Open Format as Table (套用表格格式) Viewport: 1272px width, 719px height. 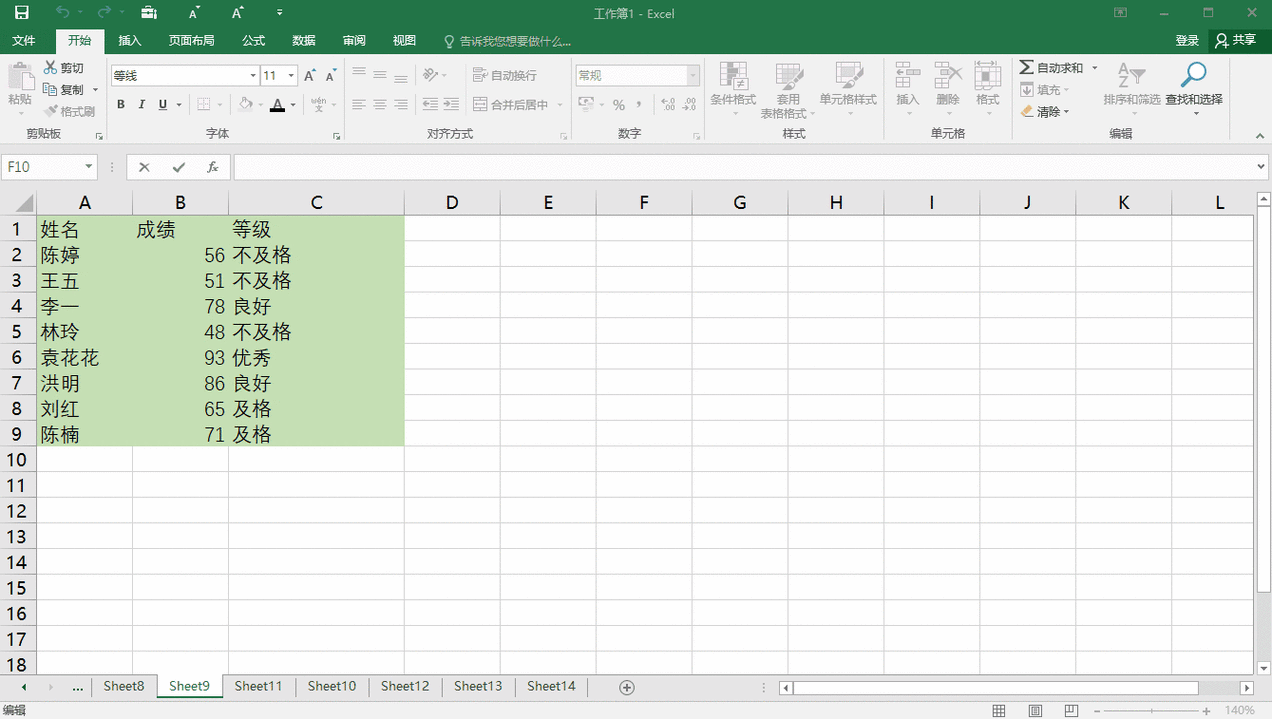[788, 90]
